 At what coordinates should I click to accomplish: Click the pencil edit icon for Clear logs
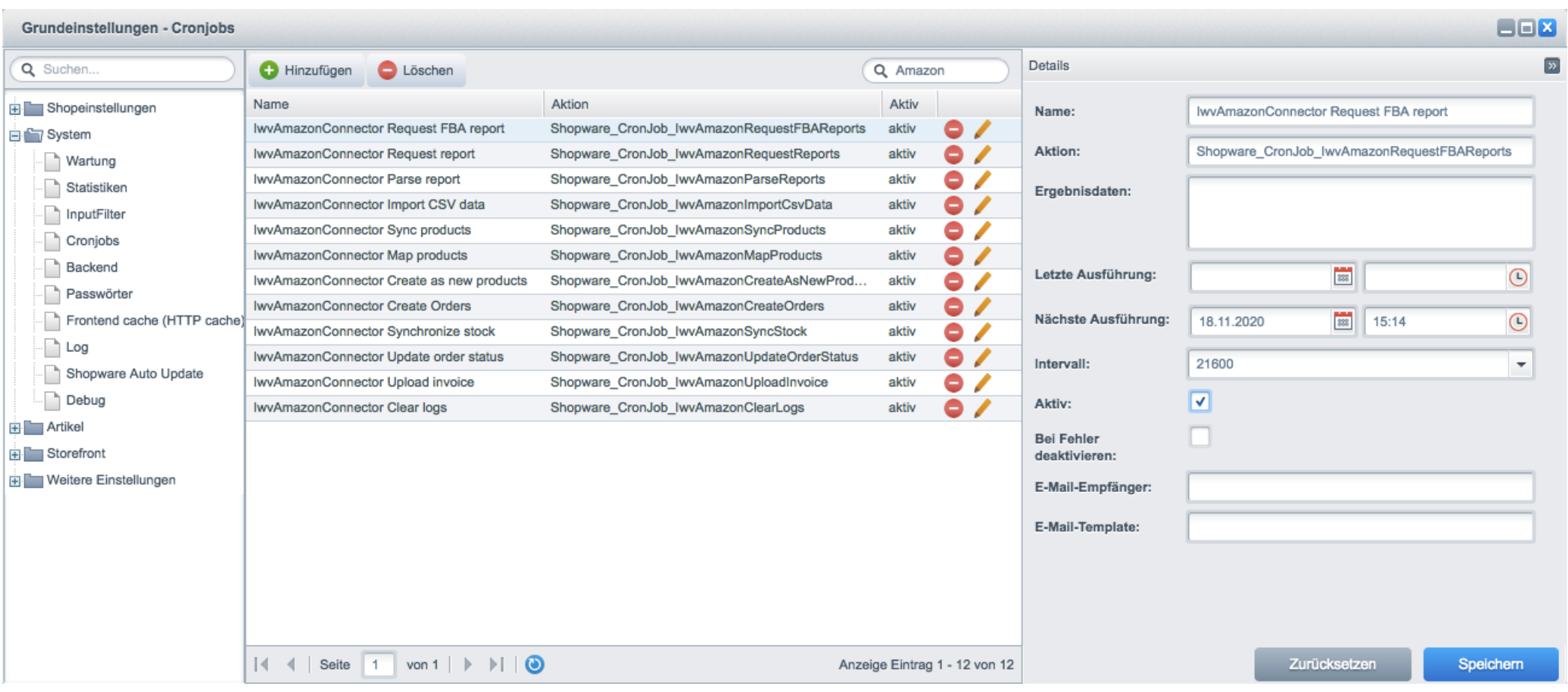(x=982, y=408)
